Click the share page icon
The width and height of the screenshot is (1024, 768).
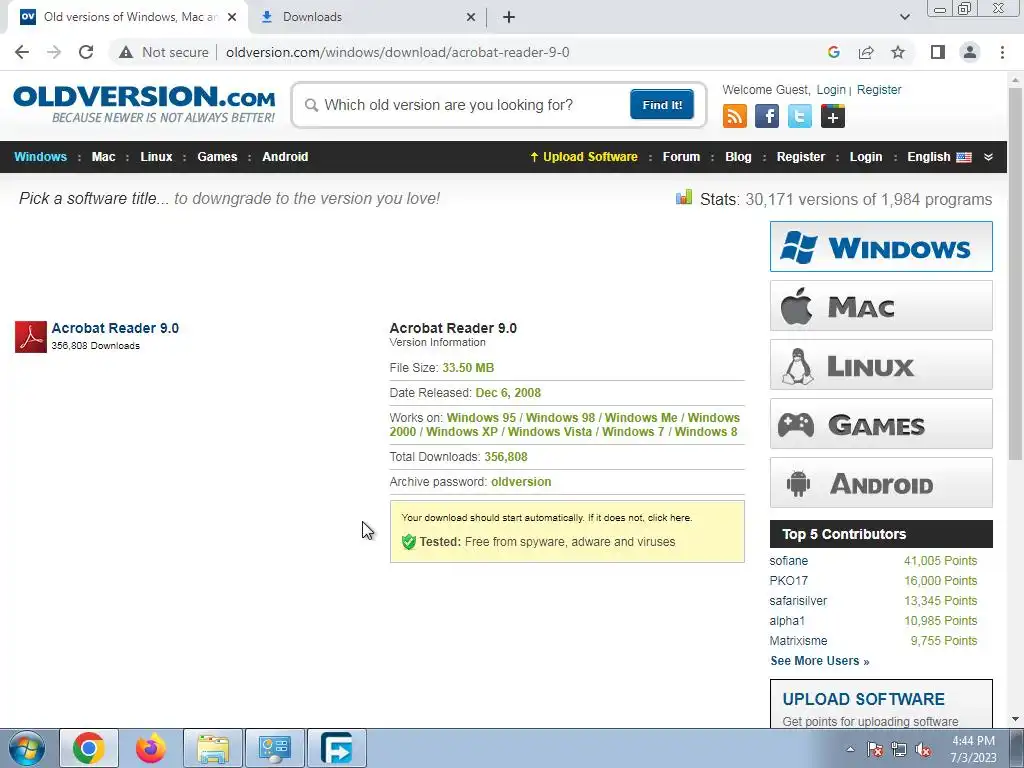(x=866, y=52)
